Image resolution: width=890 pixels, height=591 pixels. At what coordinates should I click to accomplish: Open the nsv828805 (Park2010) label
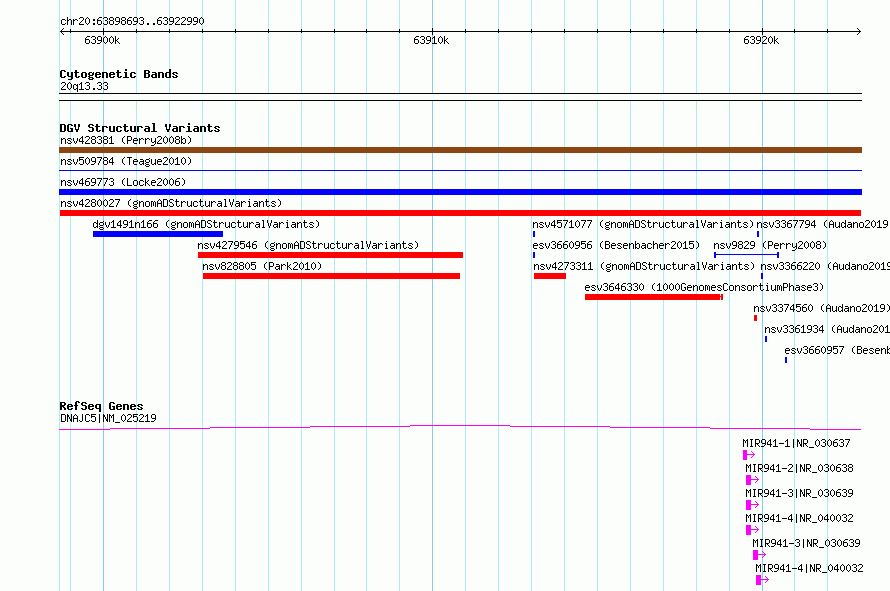point(262,266)
